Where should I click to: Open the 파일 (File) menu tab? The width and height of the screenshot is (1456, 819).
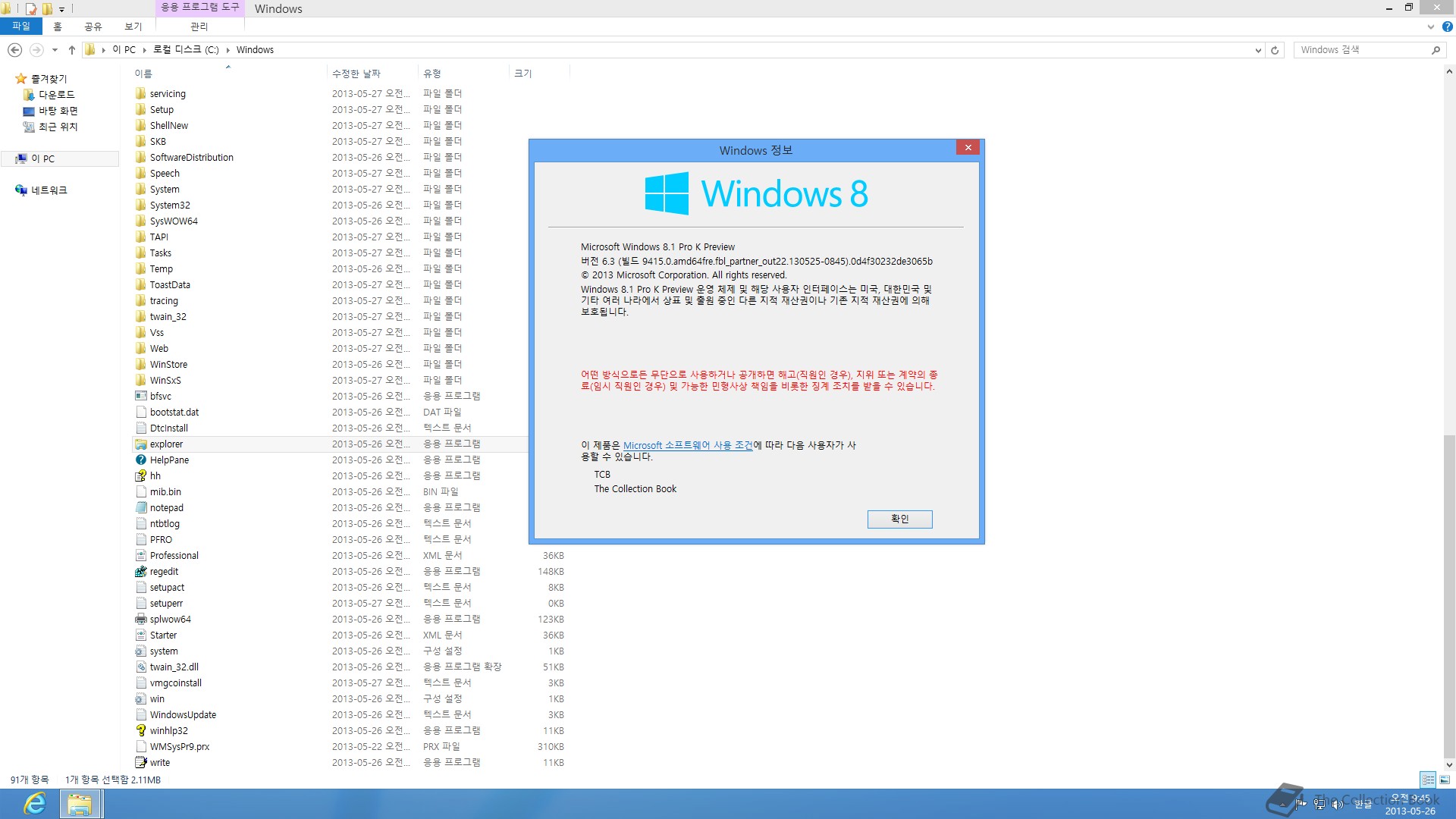tap(21, 27)
